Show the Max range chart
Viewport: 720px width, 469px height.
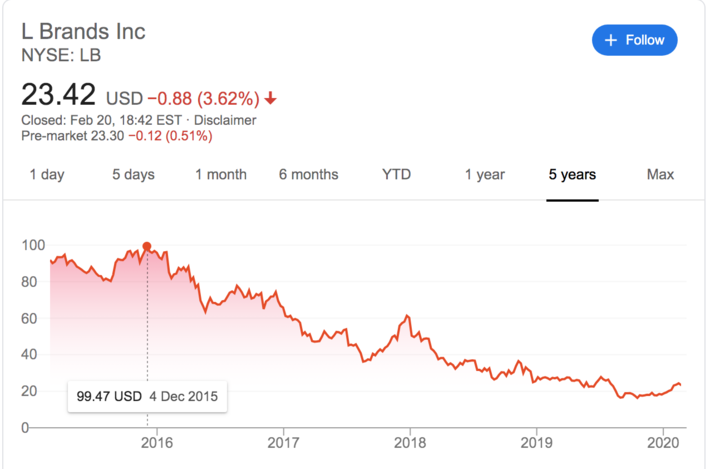tap(660, 175)
